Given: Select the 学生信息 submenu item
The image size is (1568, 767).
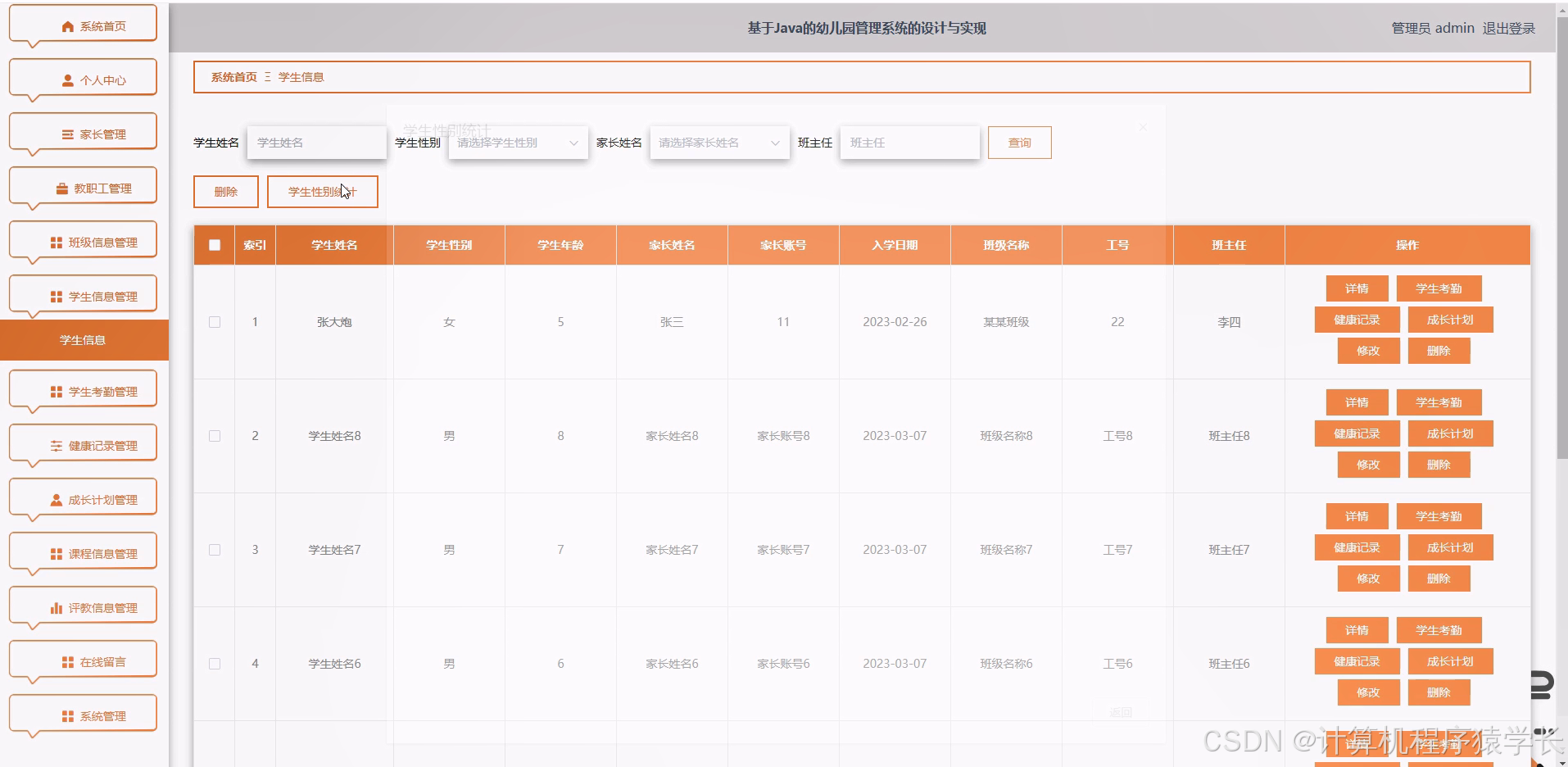Looking at the screenshot, I should (x=84, y=340).
